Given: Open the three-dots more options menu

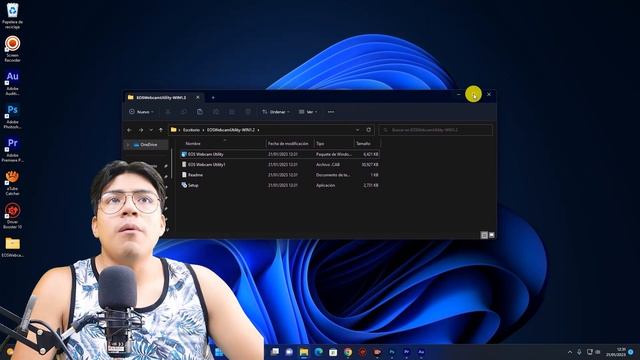Looking at the screenshot, I should [331, 112].
